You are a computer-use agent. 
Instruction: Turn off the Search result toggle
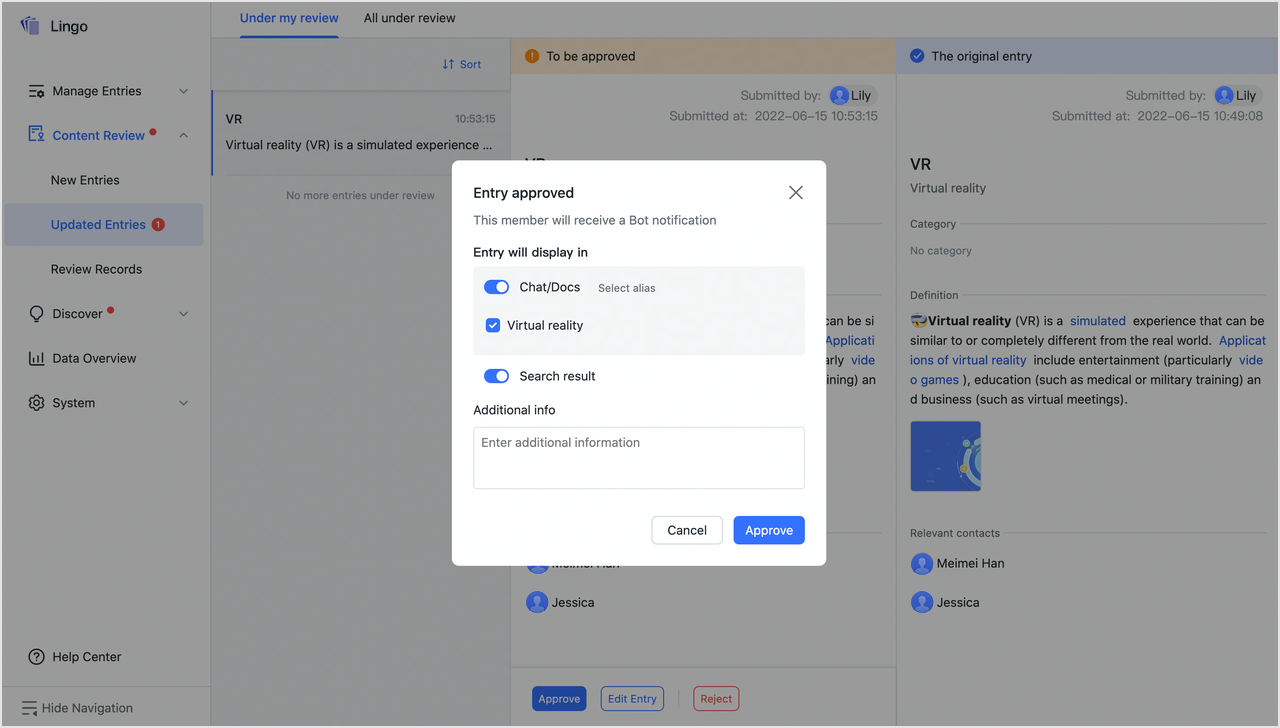tap(496, 375)
